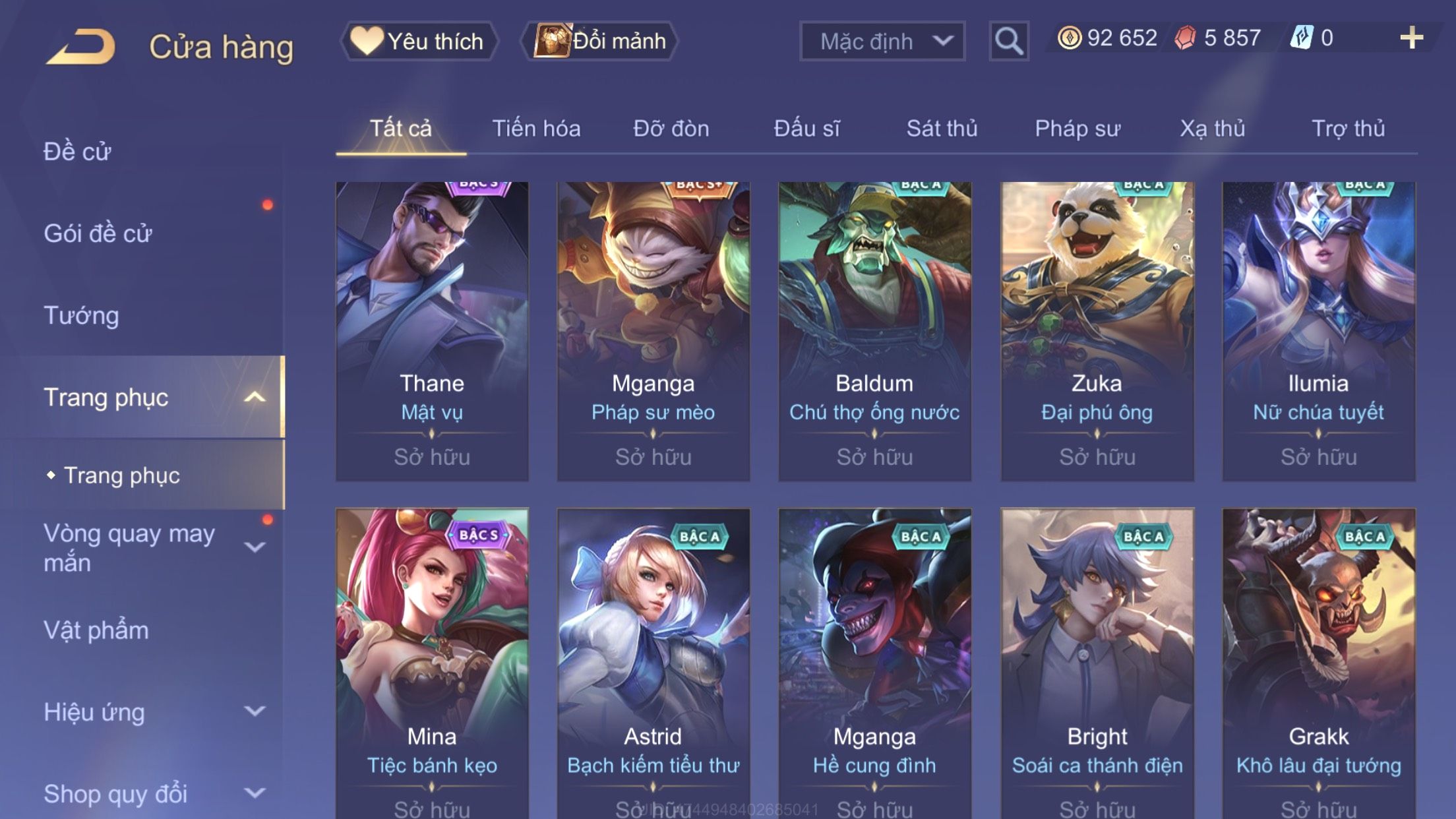Switch to the Tiến hóa tab

536,128
